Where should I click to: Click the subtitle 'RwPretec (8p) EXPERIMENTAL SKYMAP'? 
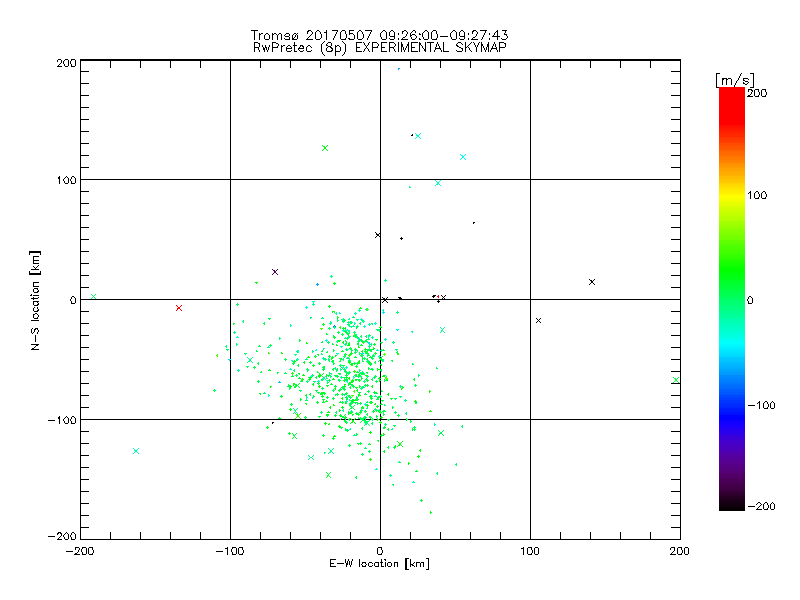(x=380, y=47)
